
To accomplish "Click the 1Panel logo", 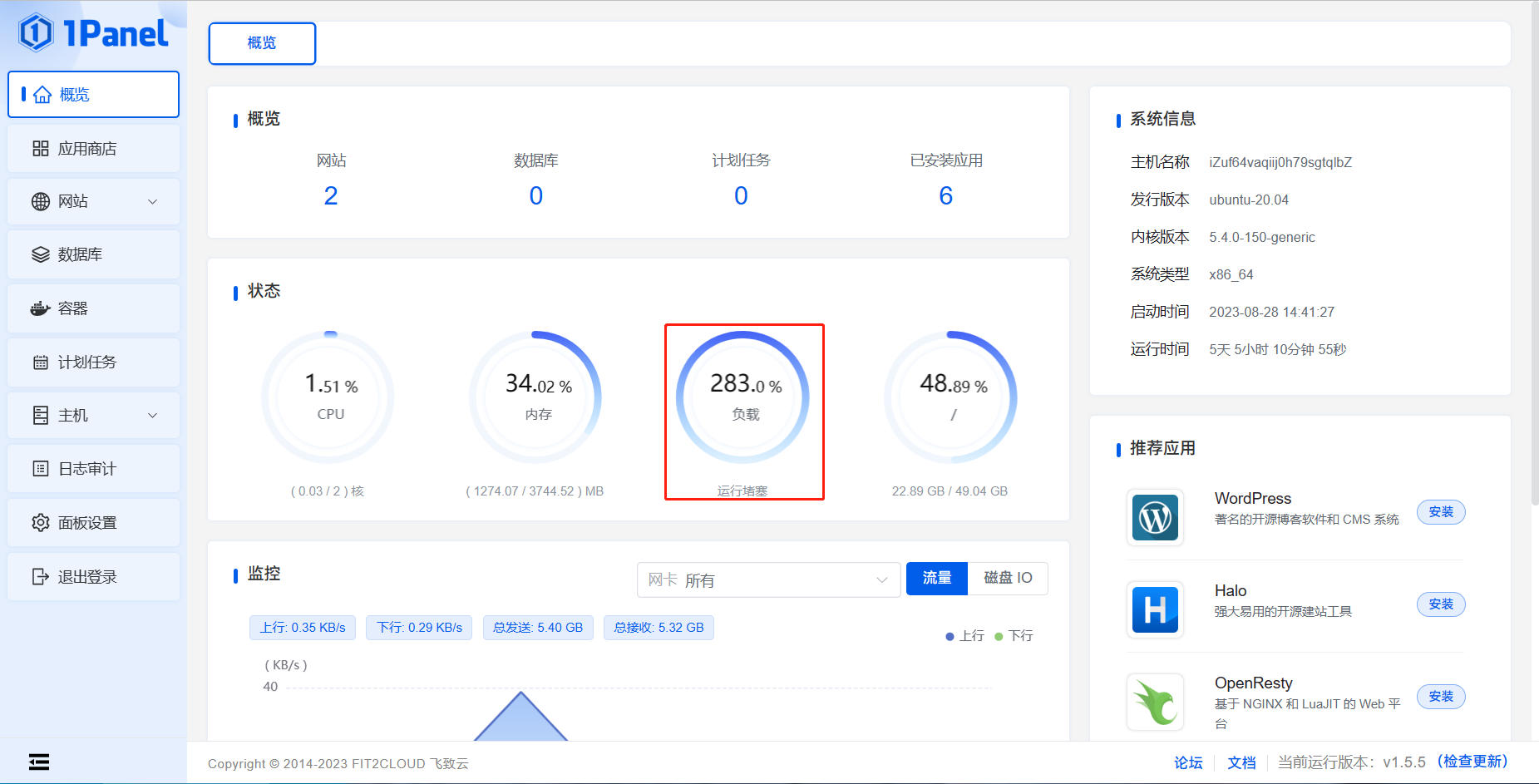I will pos(91,32).
